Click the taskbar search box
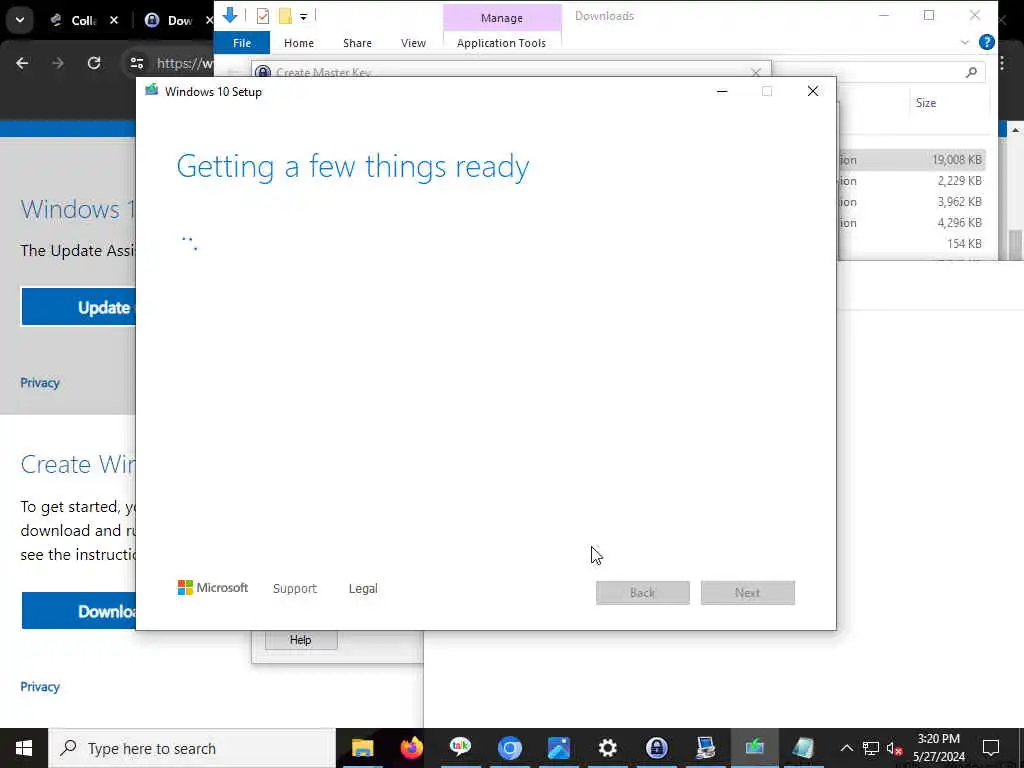Image resolution: width=1024 pixels, height=768 pixels. pyautogui.click(x=192, y=748)
